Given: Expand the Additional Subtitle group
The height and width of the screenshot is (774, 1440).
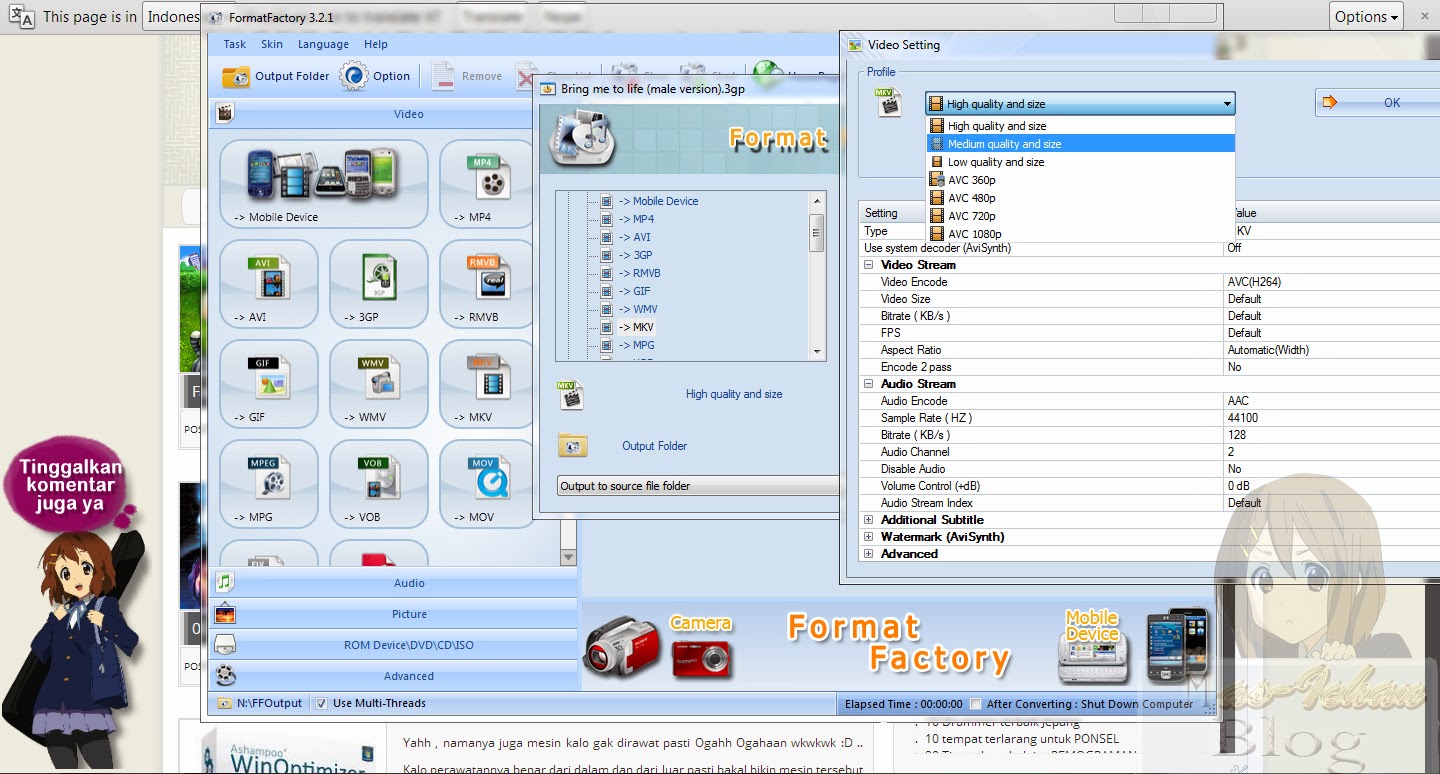Looking at the screenshot, I should (868, 520).
